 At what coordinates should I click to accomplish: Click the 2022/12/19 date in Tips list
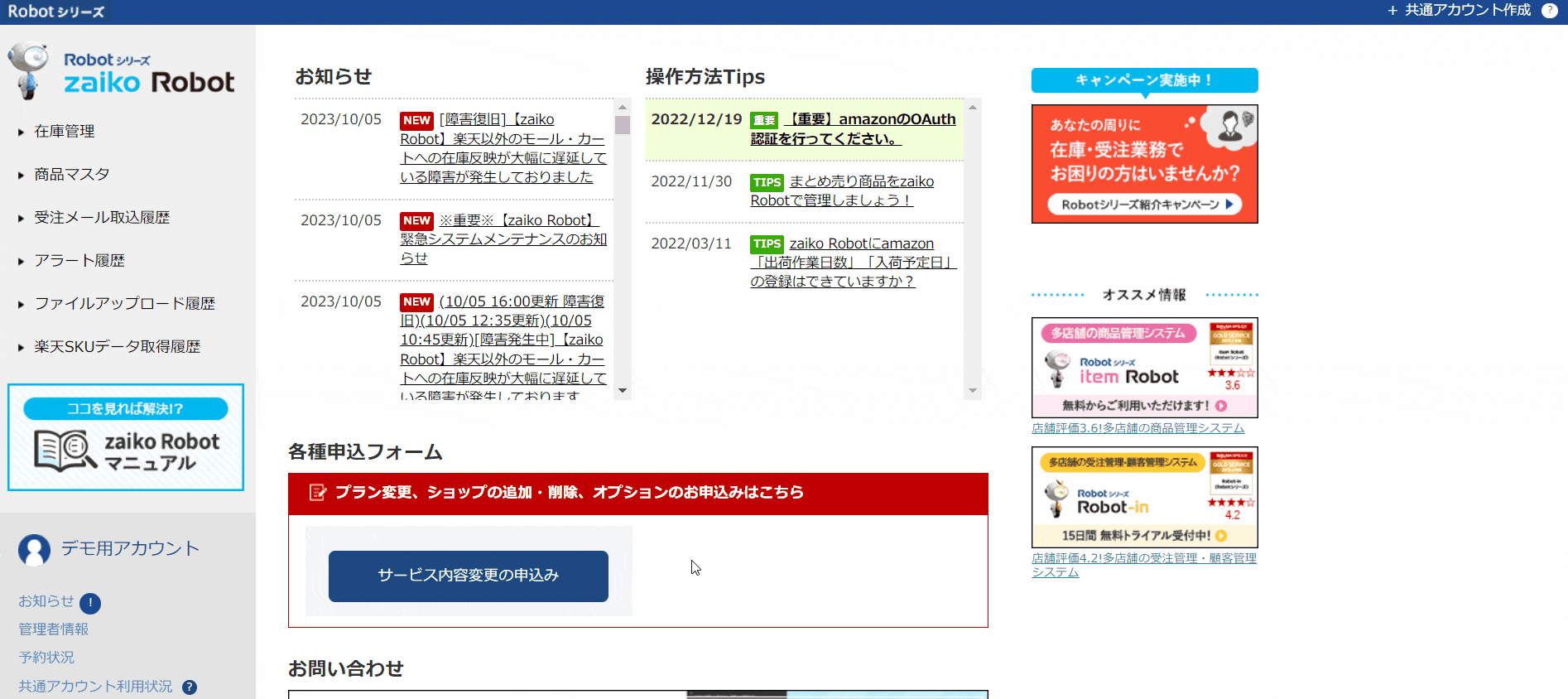click(x=697, y=119)
